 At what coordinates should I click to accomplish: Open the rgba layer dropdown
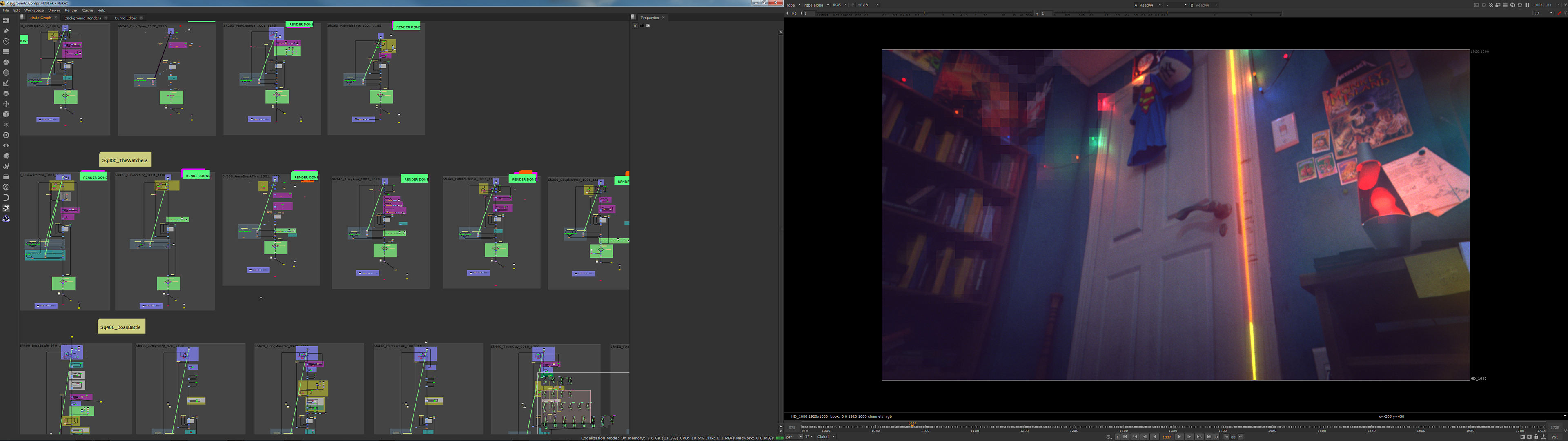tap(793, 5)
